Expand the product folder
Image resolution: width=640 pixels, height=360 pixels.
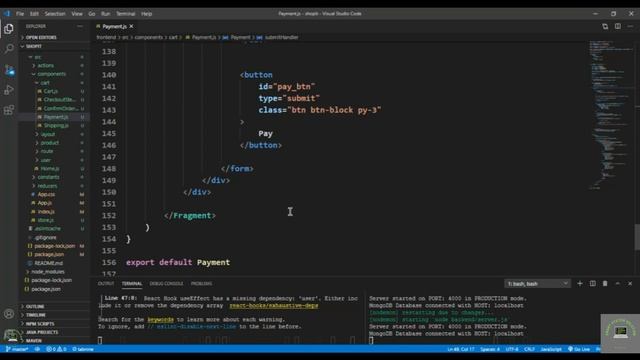tap(50, 143)
